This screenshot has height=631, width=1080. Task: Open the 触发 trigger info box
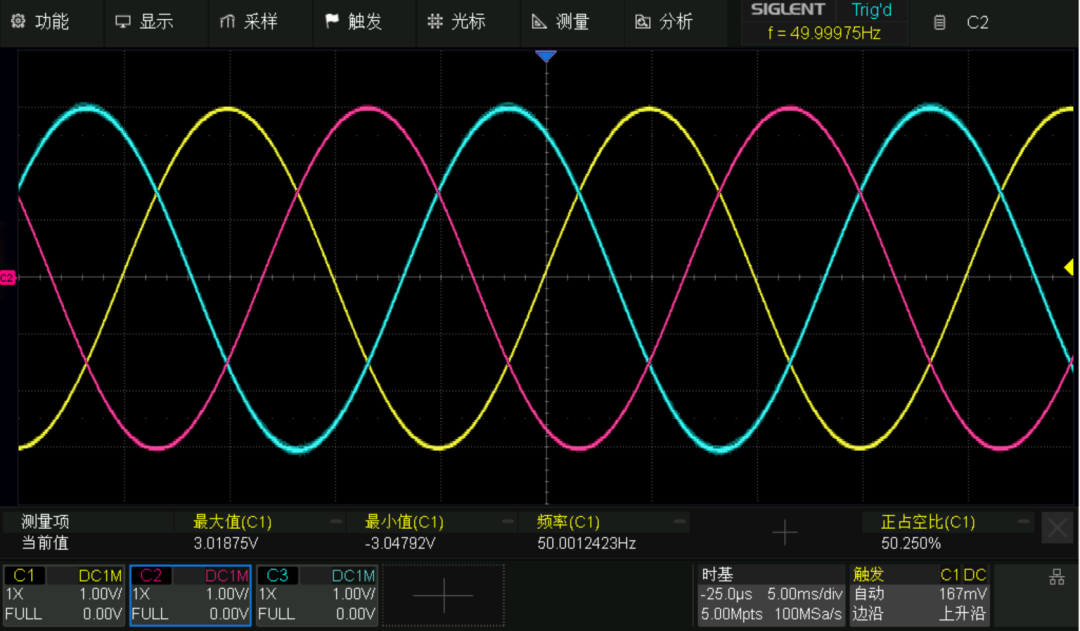coord(920,594)
